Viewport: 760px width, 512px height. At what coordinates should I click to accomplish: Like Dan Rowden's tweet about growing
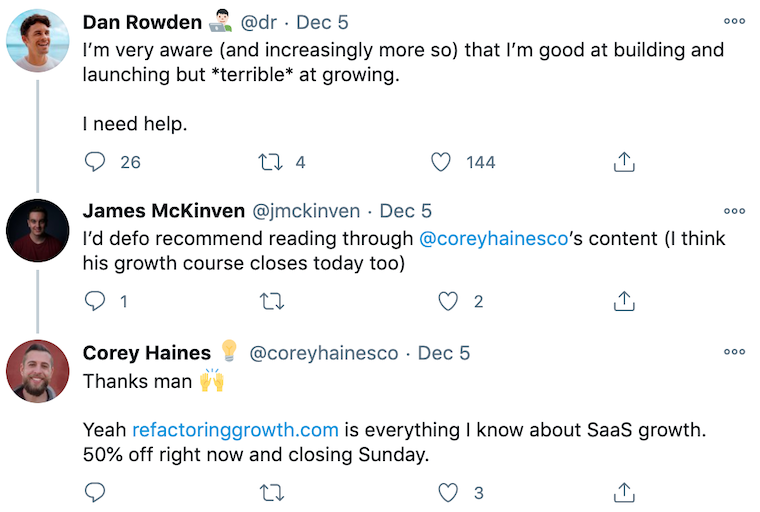(440, 161)
